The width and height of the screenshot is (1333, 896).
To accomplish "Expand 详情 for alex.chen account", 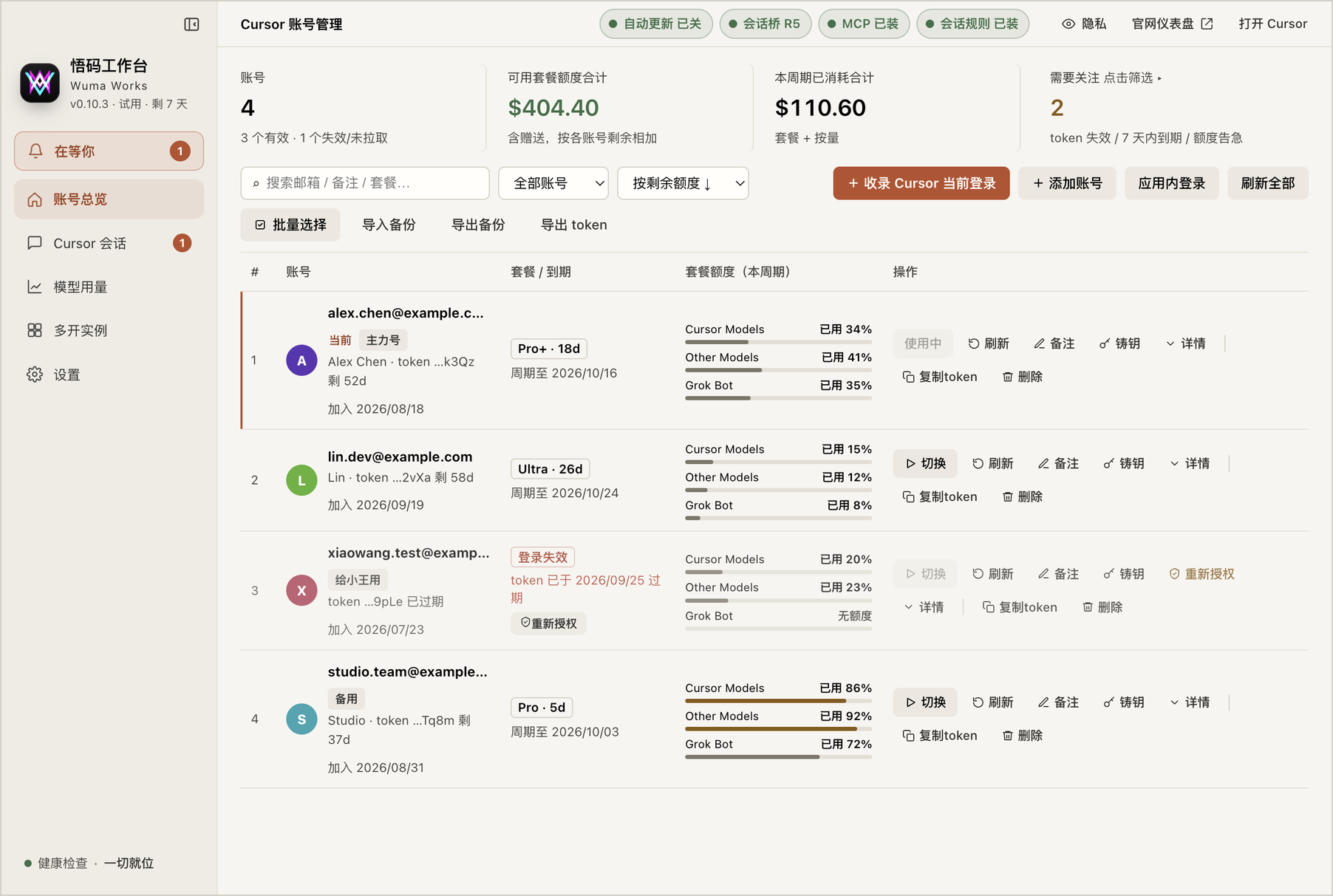I will pos(1186,343).
